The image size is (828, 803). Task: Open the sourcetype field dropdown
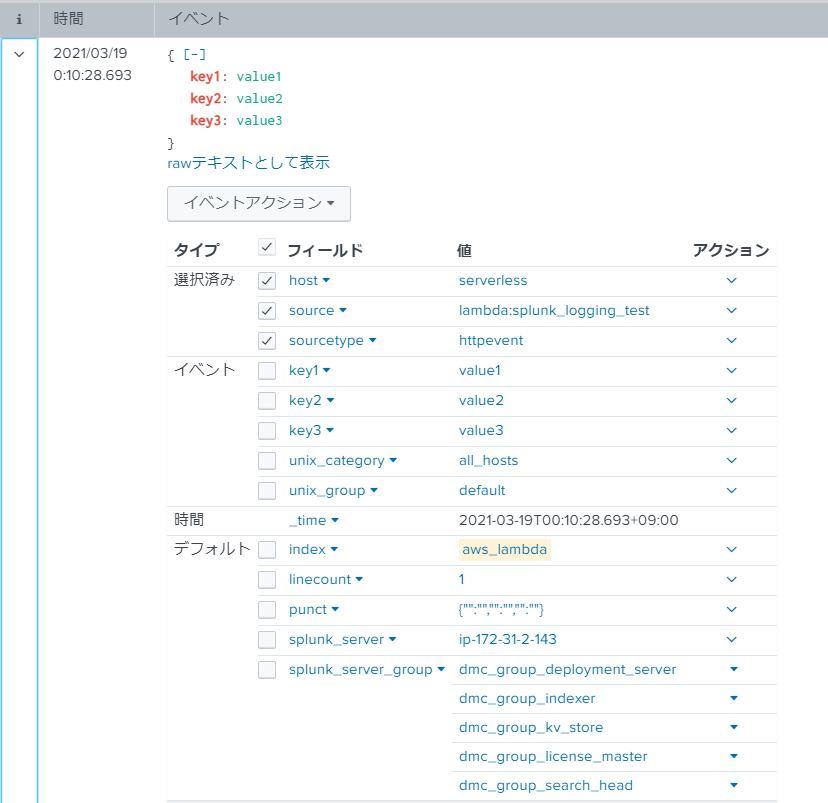[x=333, y=341]
